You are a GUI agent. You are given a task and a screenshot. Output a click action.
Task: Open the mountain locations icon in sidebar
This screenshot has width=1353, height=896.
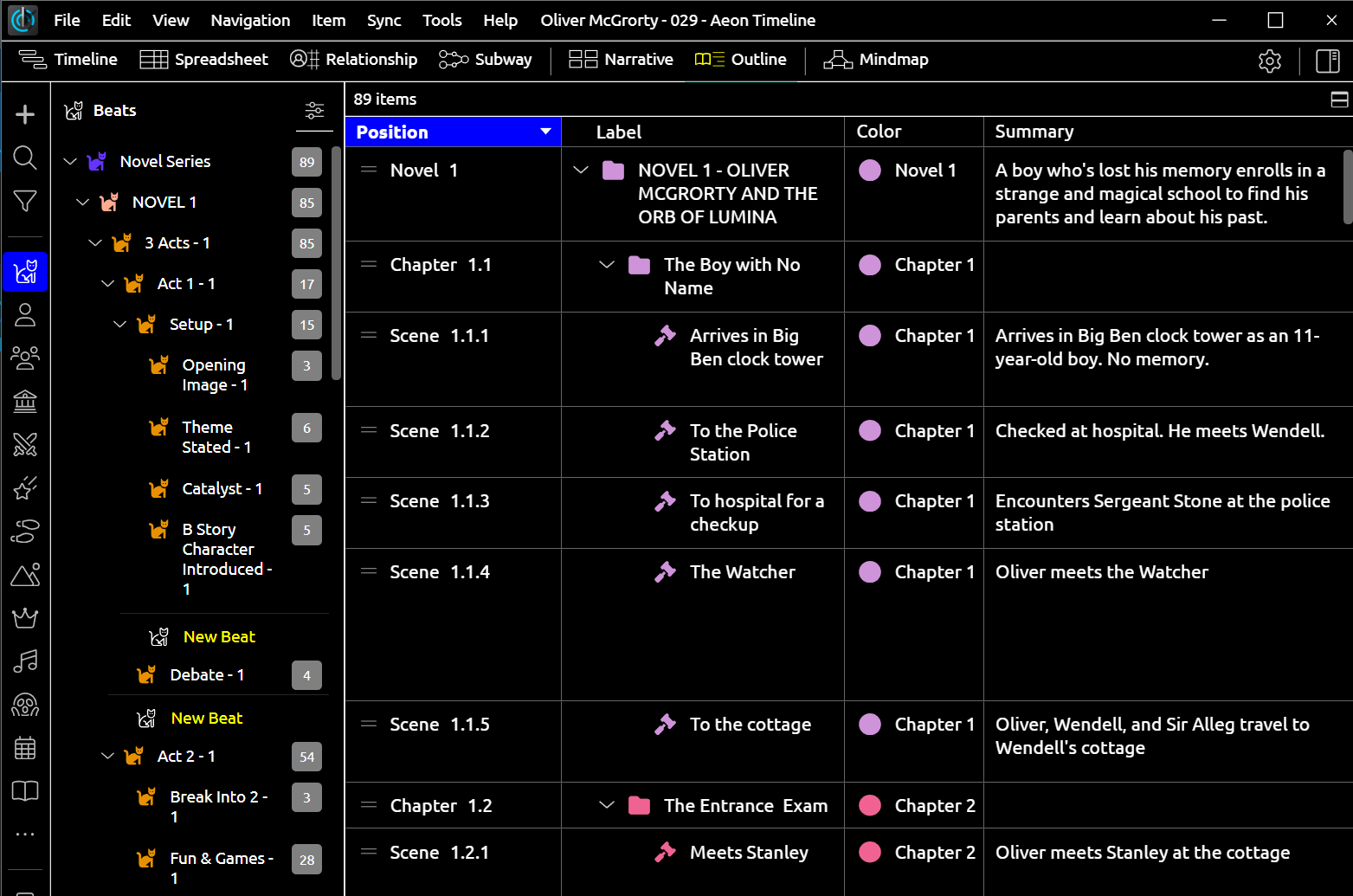(25, 575)
